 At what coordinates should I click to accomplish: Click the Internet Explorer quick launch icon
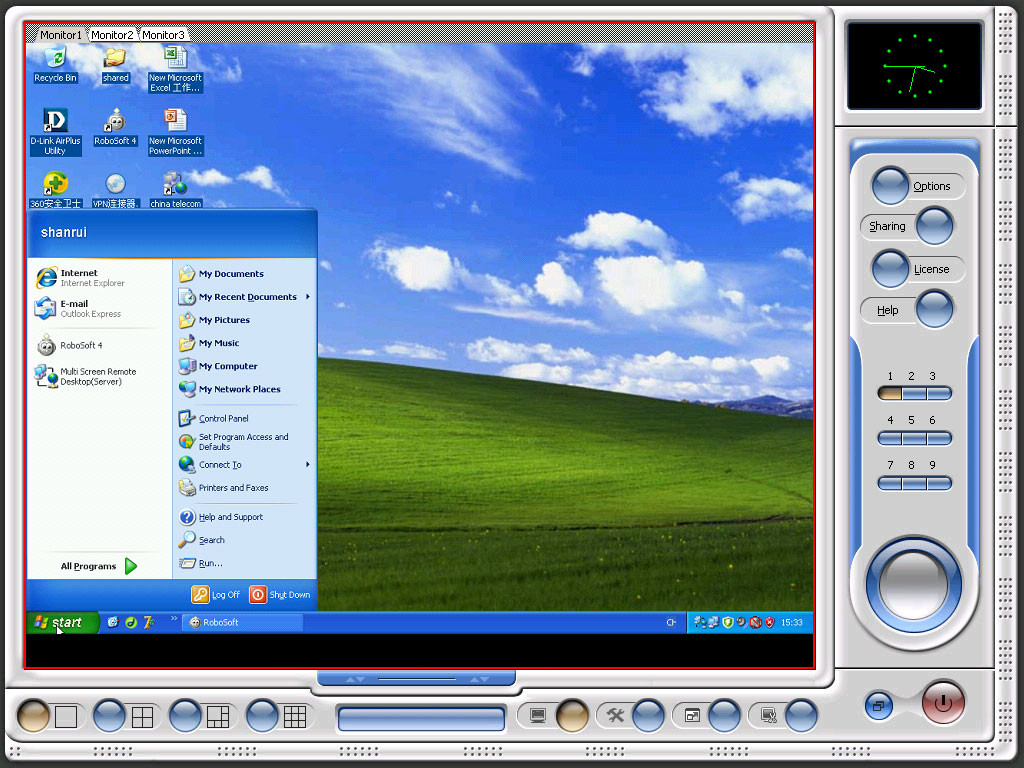[113, 622]
